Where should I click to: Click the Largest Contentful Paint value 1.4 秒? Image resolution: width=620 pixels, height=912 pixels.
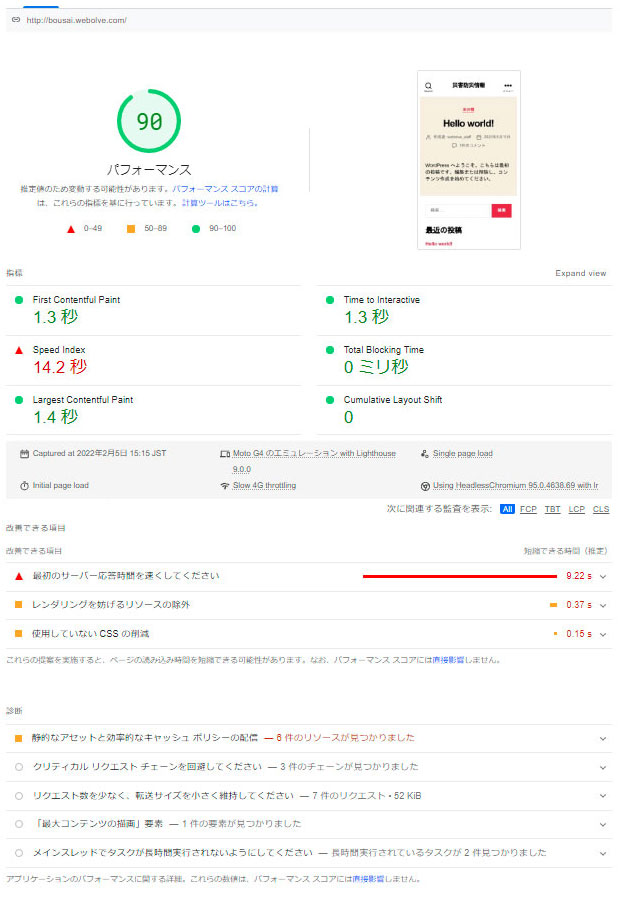pyautogui.click(x=55, y=417)
